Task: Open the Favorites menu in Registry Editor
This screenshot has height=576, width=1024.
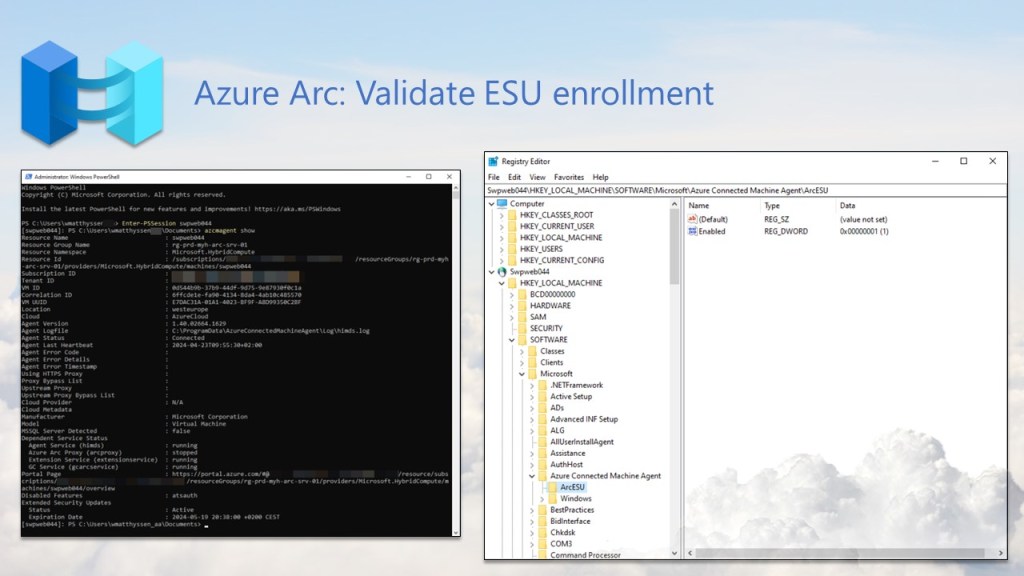Action: pyautogui.click(x=568, y=177)
